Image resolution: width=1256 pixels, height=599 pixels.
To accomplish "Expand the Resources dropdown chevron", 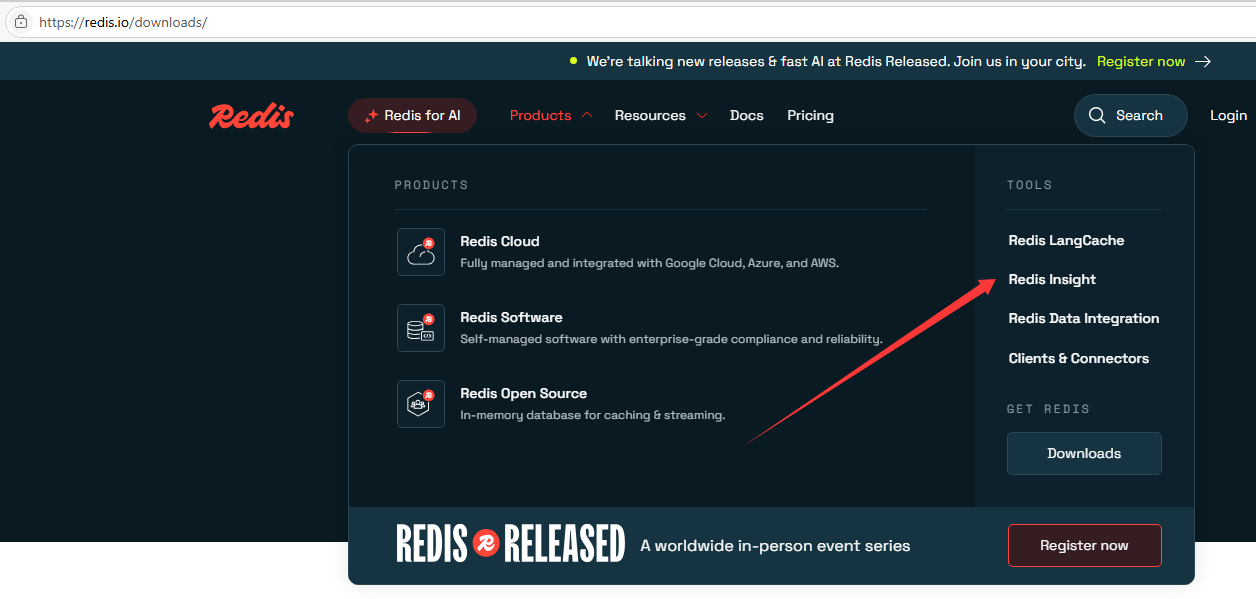I will click(701, 116).
